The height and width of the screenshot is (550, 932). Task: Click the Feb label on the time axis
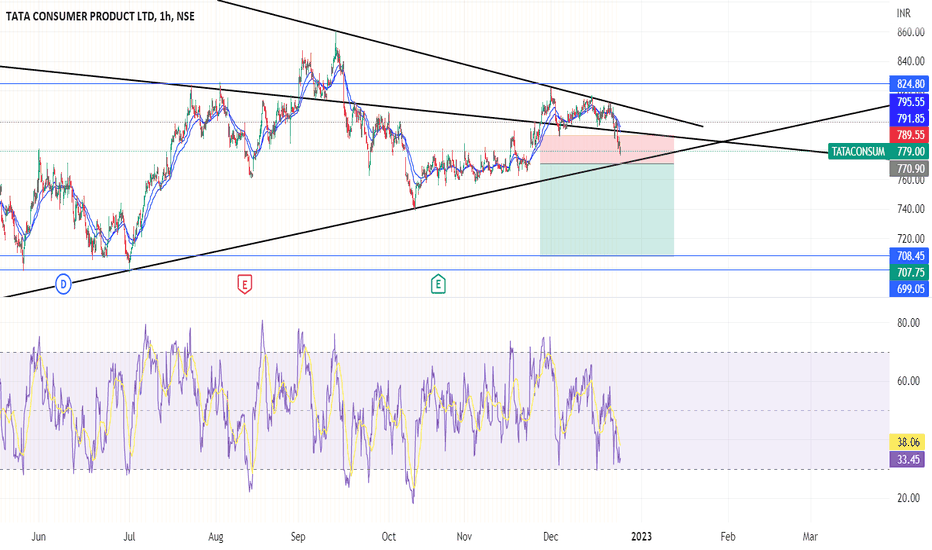(x=728, y=536)
